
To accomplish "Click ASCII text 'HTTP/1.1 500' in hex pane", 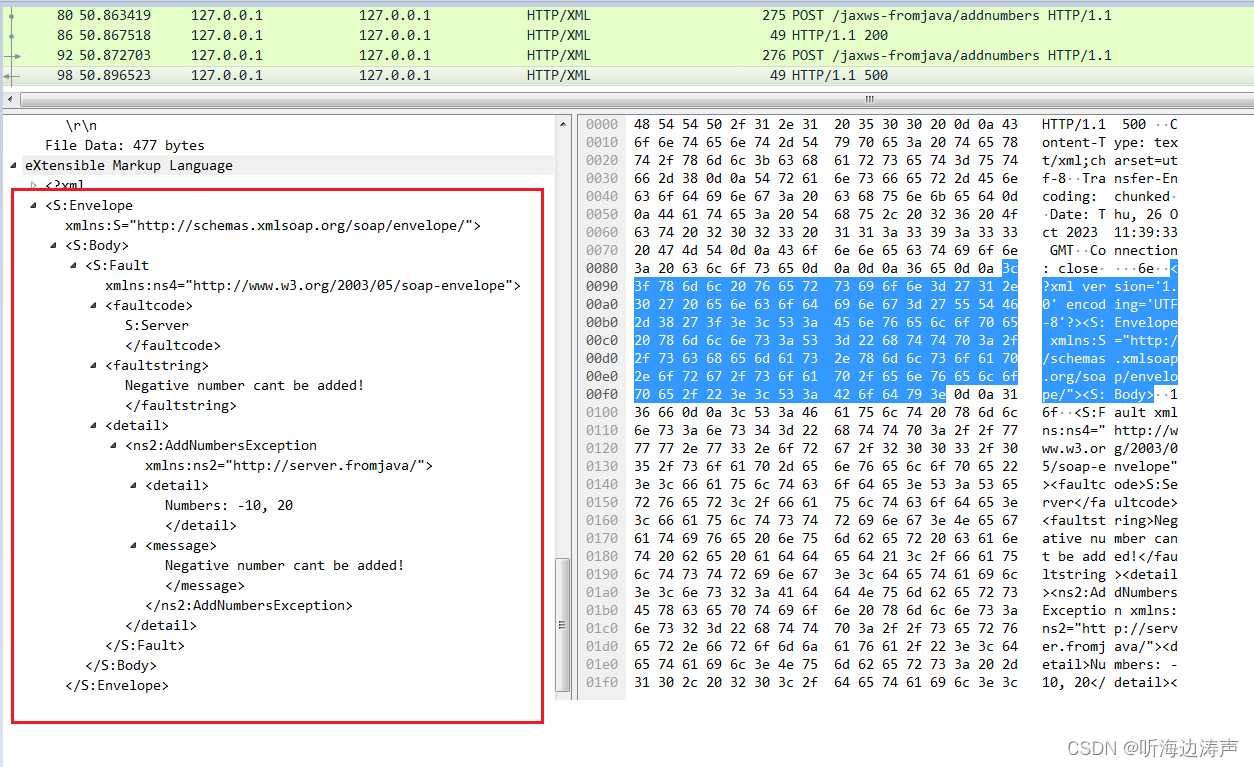I will click(1094, 124).
